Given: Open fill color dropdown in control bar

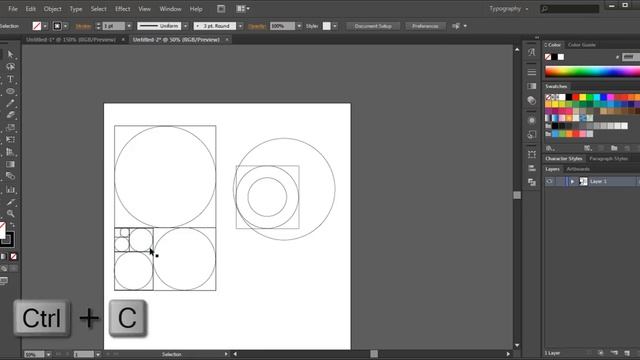Looking at the screenshot, I should click(45, 26).
